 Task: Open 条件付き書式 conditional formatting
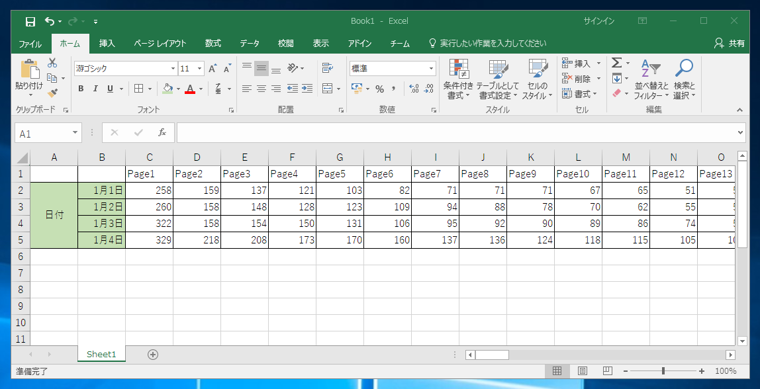click(458, 80)
